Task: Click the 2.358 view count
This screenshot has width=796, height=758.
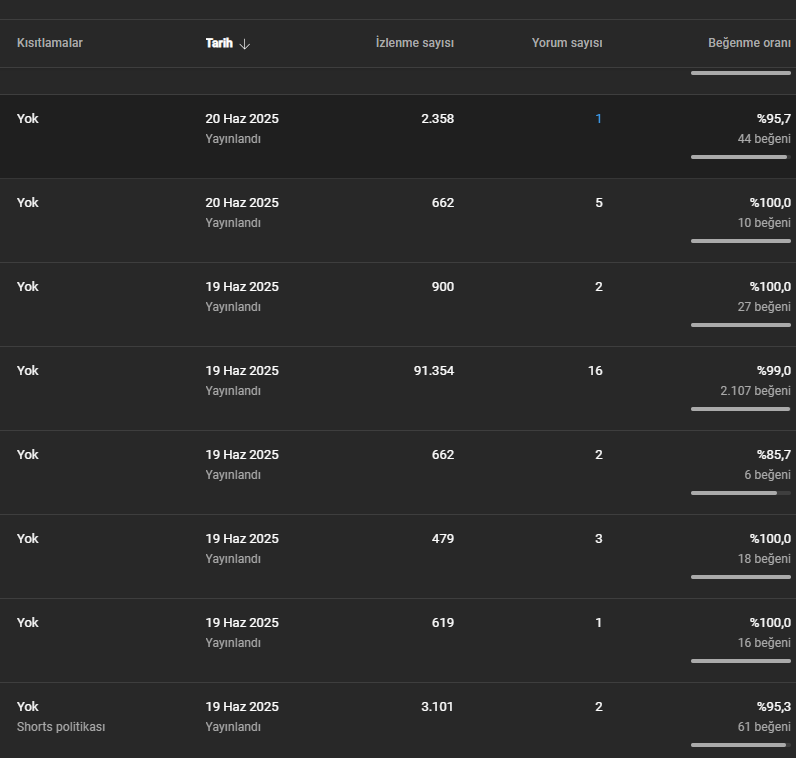Action: pyautogui.click(x=438, y=119)
